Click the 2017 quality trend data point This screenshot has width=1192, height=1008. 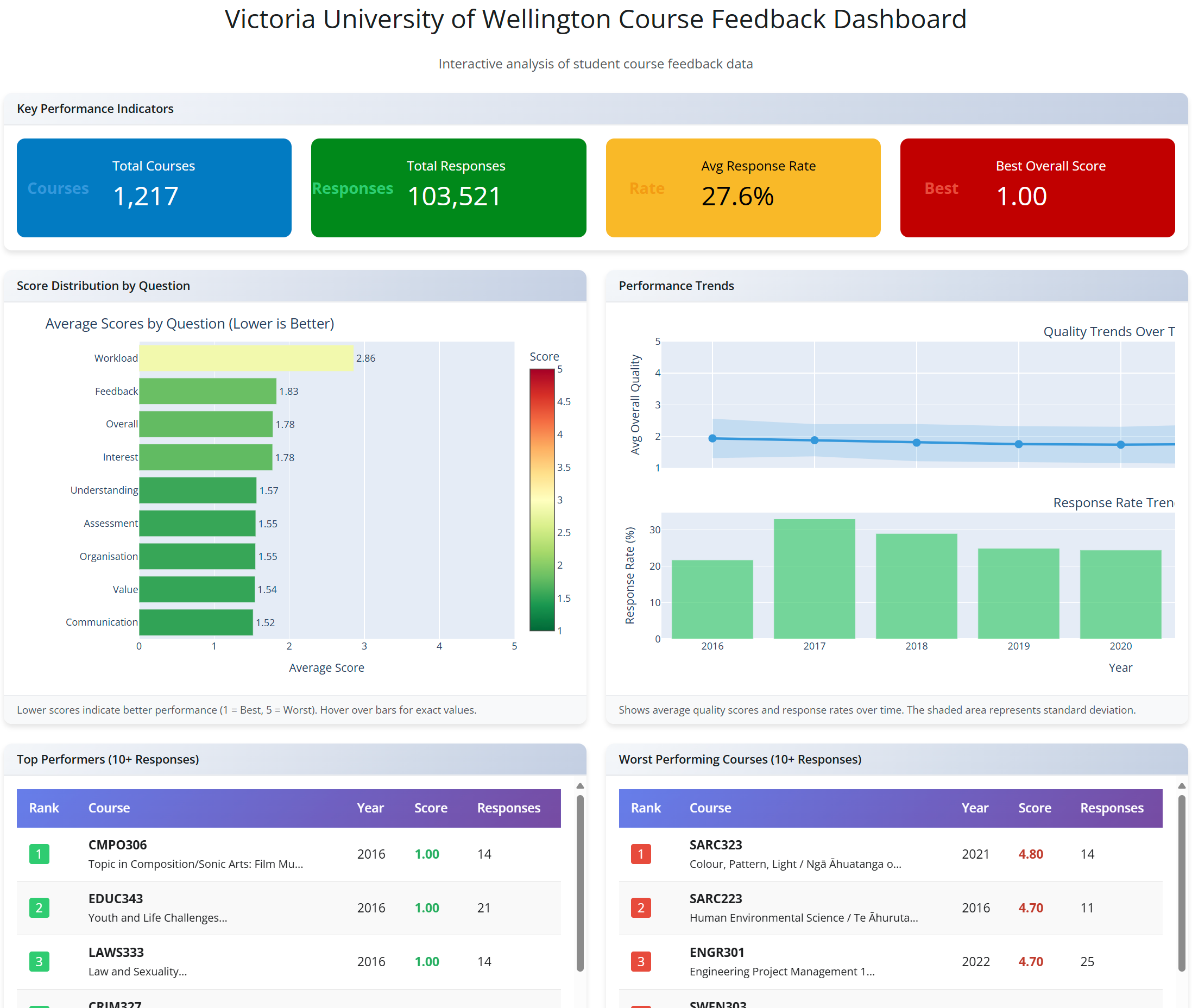point(814,440)
